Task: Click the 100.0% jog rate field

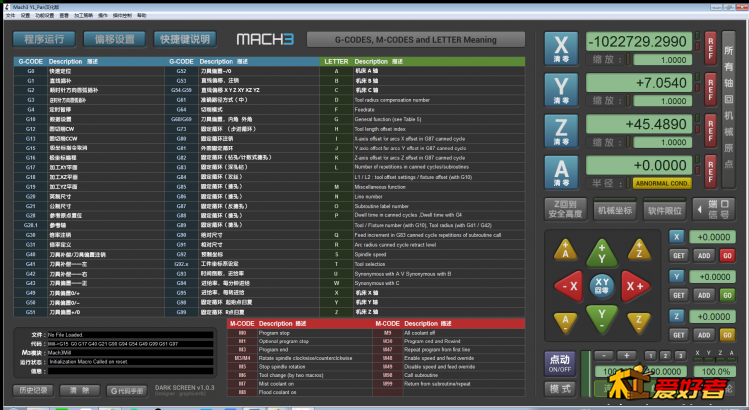Action: tap(715, 371)
